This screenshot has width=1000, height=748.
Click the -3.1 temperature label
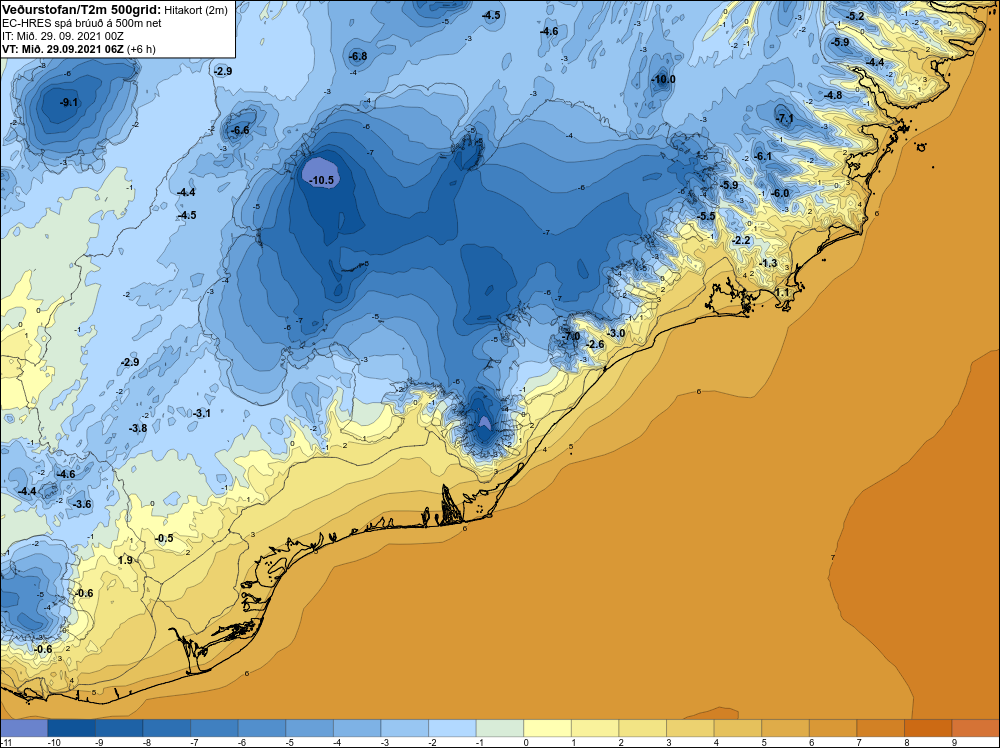pyautogui.click(x=201, y=414)
